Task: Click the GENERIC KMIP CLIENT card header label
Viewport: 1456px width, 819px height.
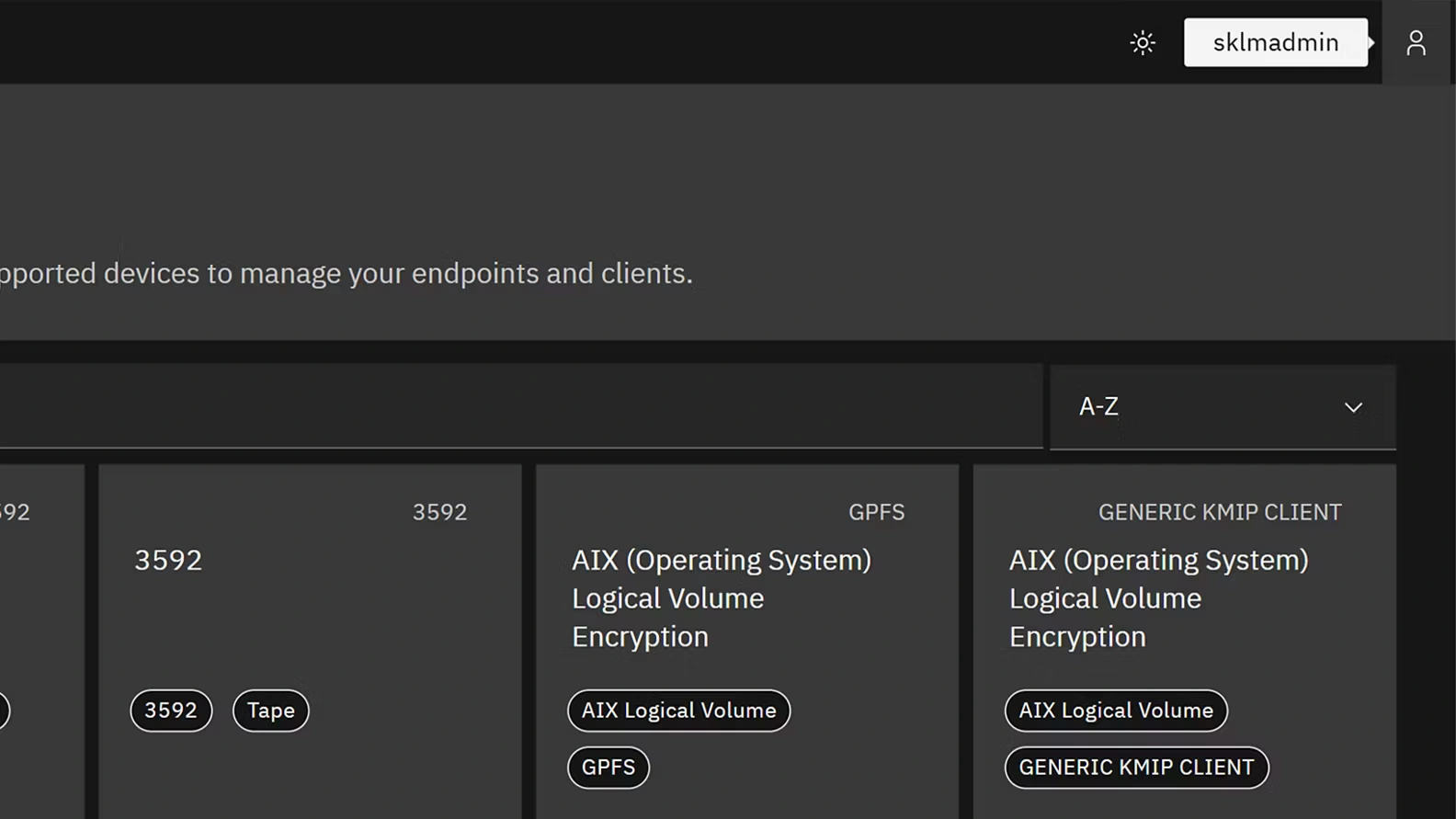Action: coord(1220,512)
